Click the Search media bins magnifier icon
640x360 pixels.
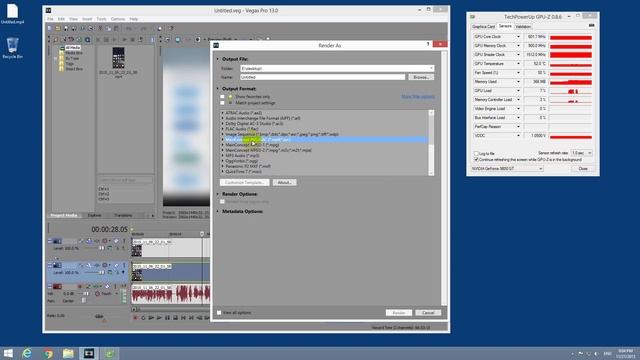[x=87, y=40]
